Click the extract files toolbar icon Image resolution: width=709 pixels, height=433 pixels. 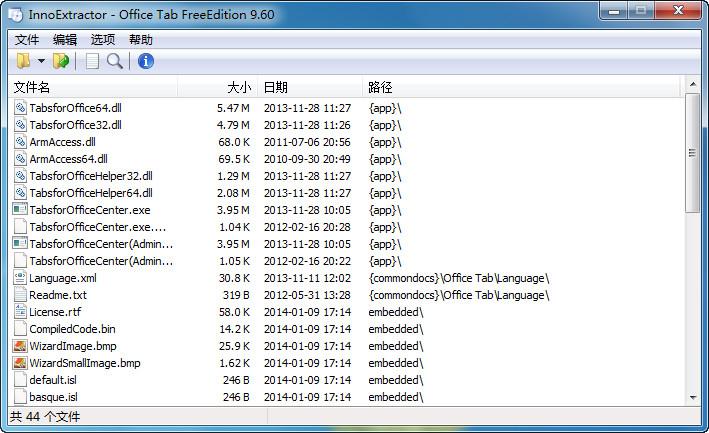point(61,61)
